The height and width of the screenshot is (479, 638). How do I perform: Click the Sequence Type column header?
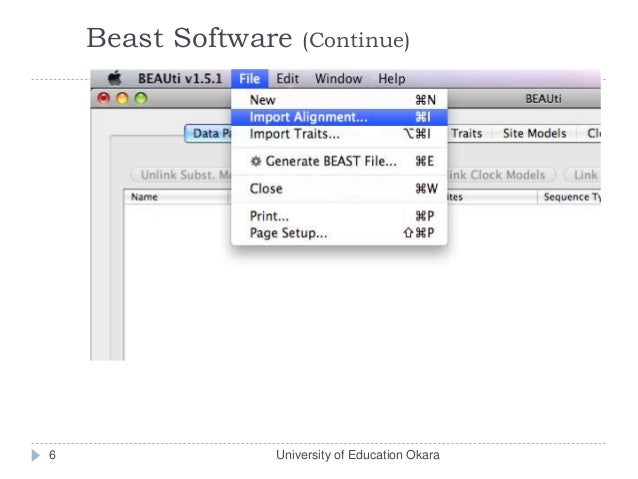[x=569, y=197]
